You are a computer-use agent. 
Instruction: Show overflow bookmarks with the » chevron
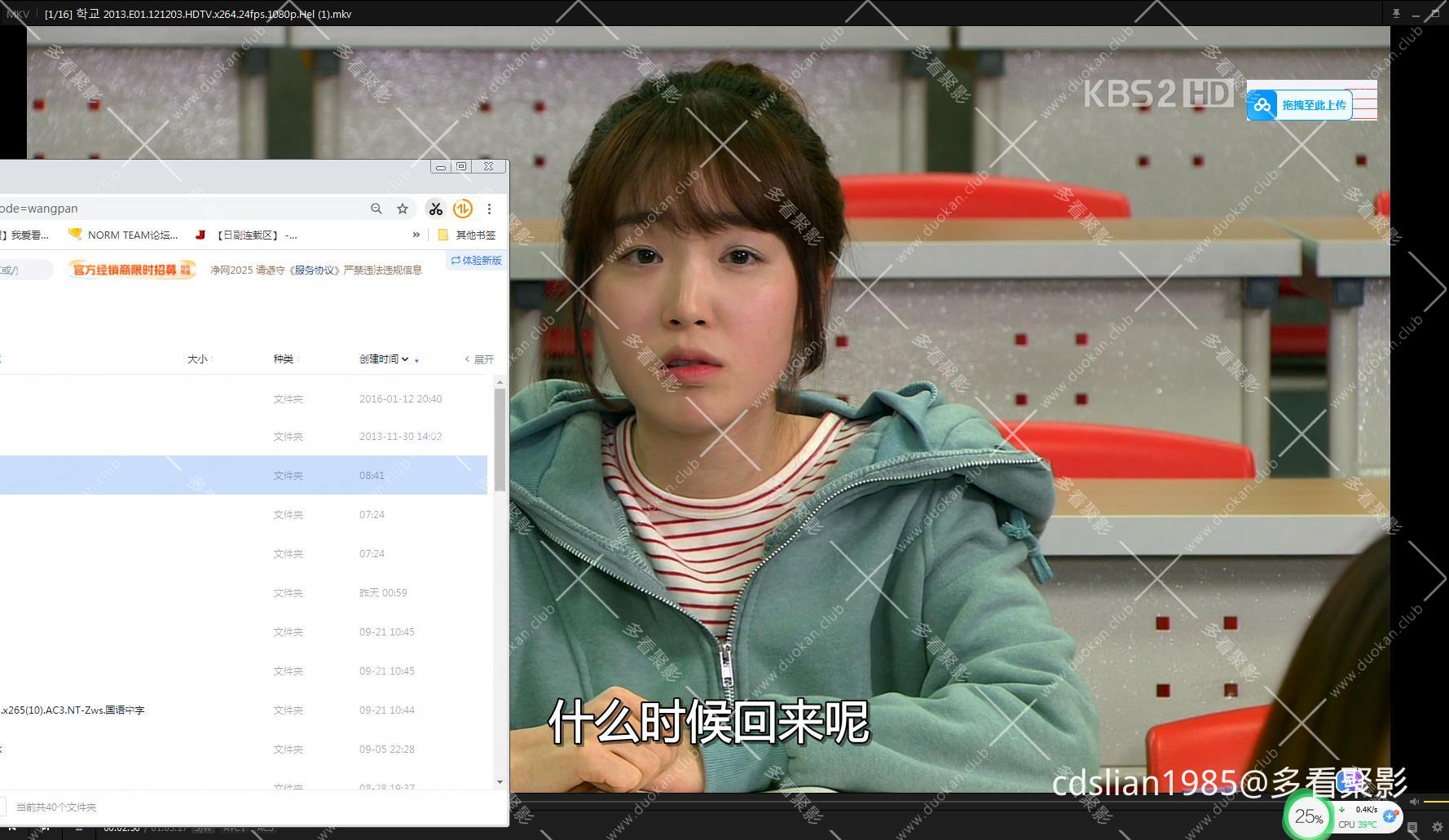click(x=416, y=235)
